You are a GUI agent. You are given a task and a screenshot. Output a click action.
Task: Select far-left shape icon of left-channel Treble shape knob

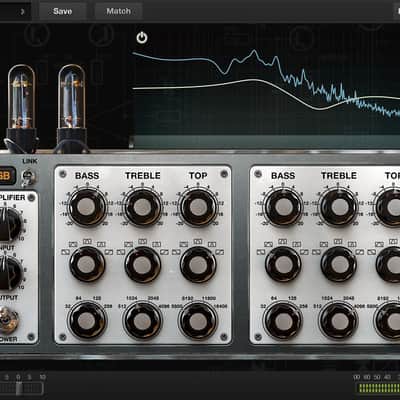(121, 252)
